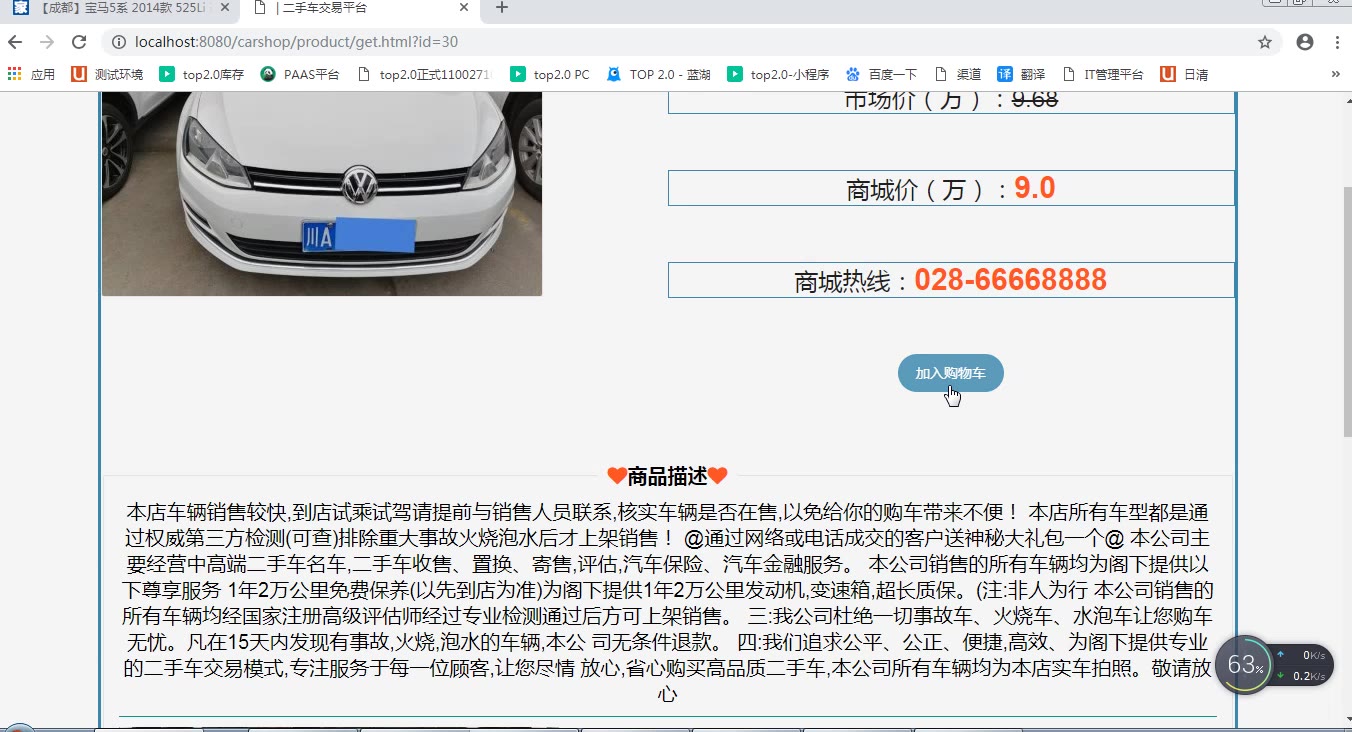The image size is (1352, 732).
Task: Switch to the 成都宝马5系 2014款 tab
Action: pyautogui.click(x=120, y=8)
